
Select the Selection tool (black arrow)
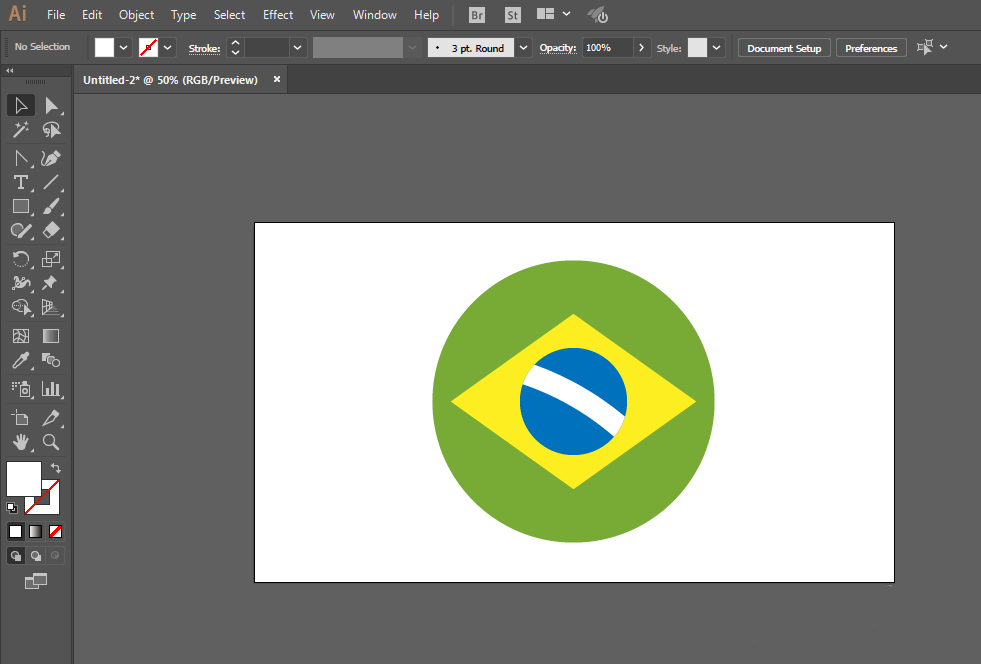coord(21,106)
